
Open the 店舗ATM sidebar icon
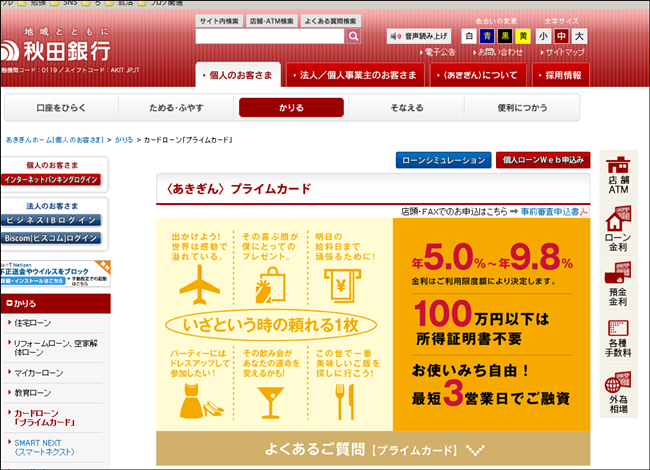pos(618,175)
